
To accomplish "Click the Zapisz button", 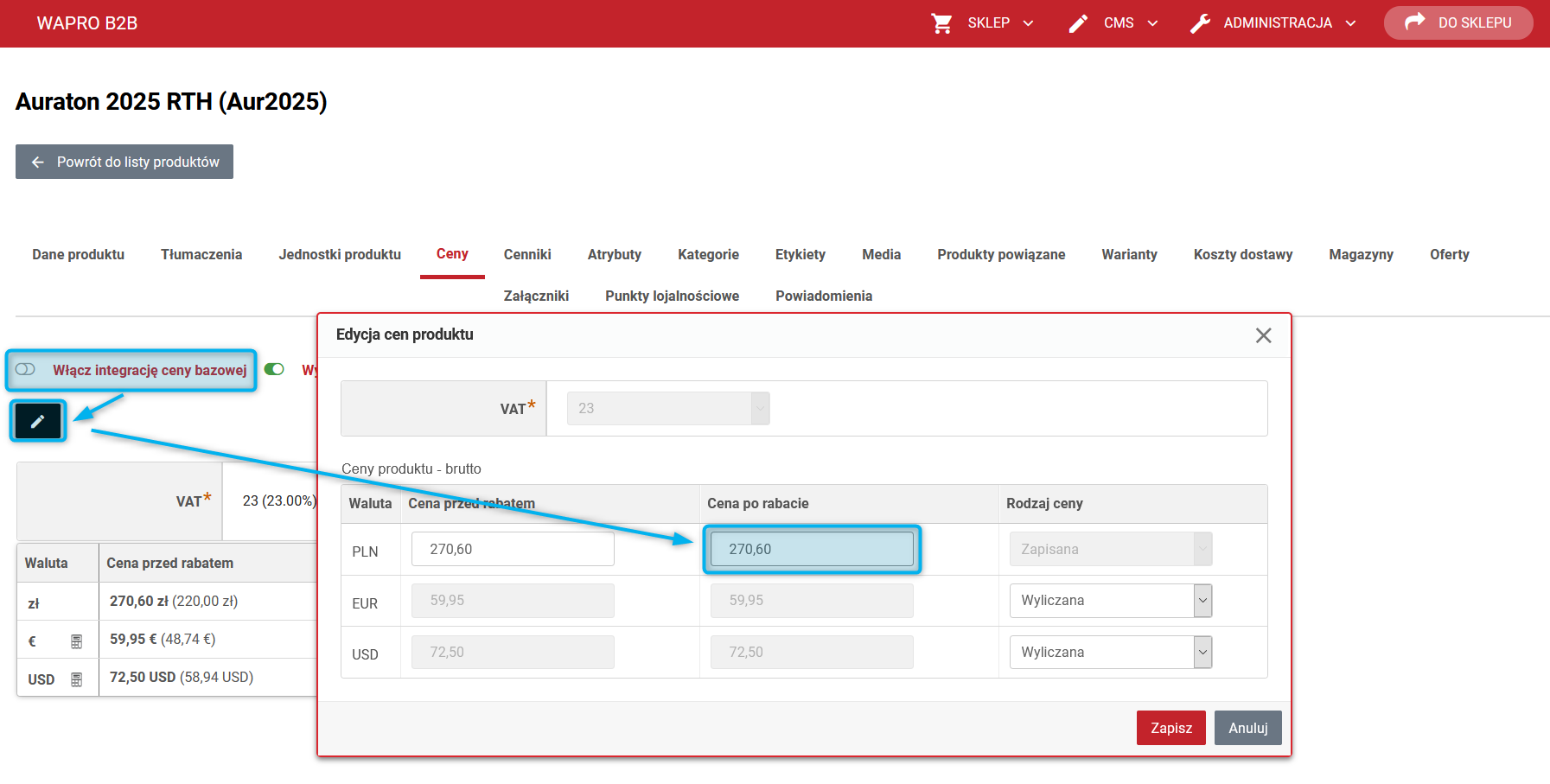I will (x=1171, y=728).
